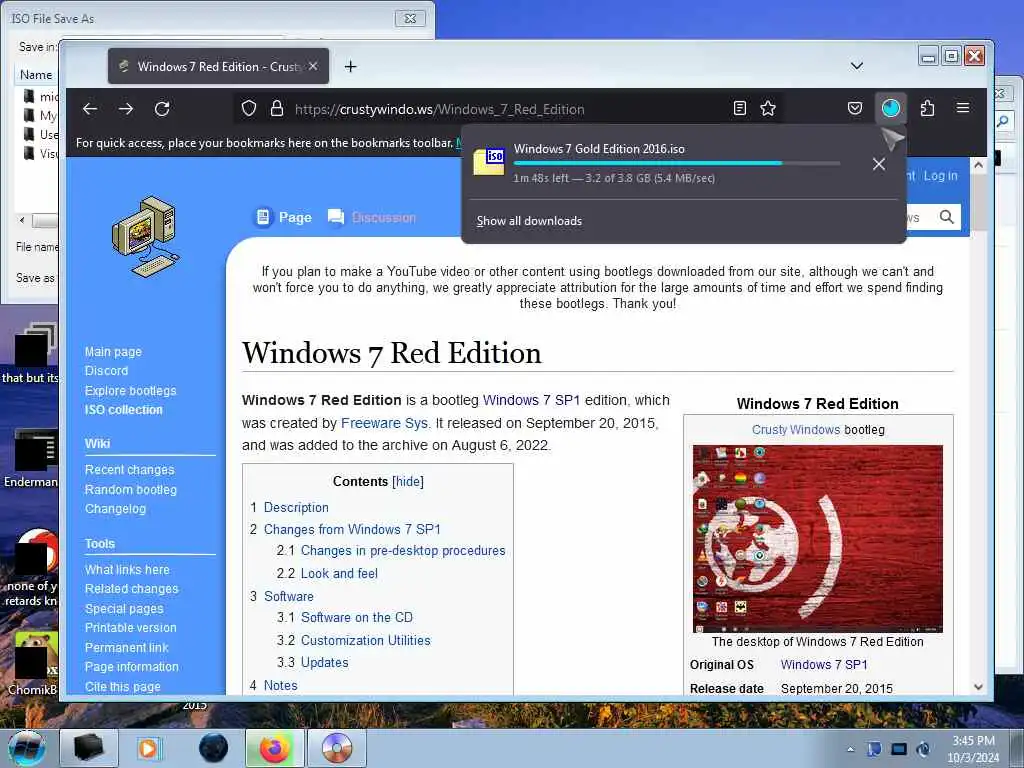1024x768 pixels.
Task: Click Permanent link in Tools
Action: [x=127, y=647]
